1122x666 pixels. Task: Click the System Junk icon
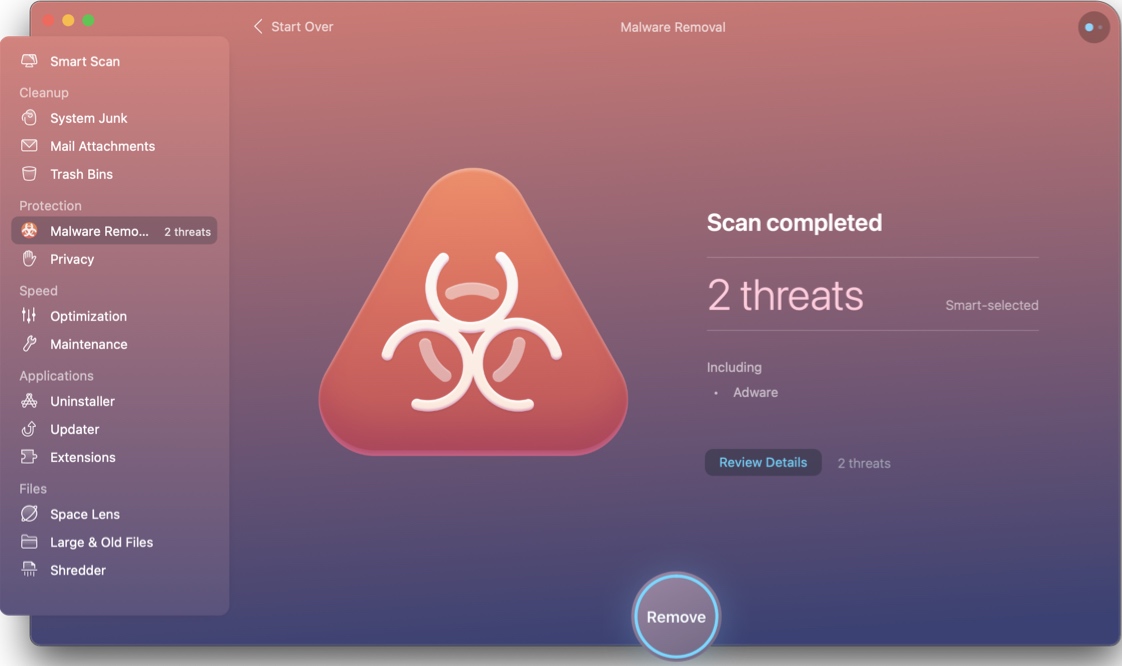29,117
